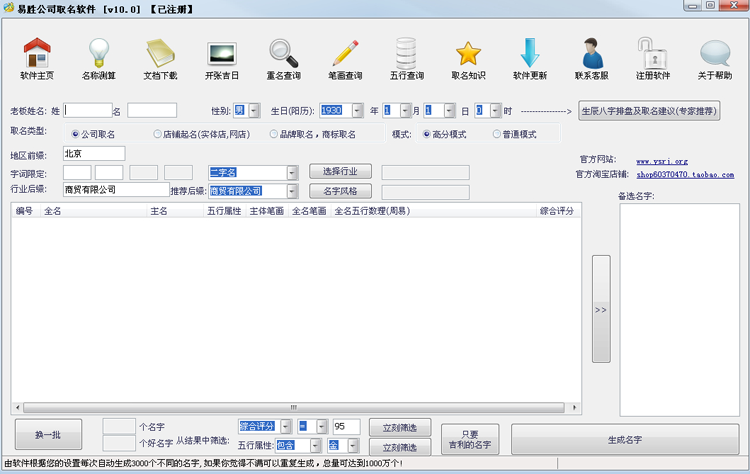
Task: Click the first 字词限定 box
Action: pyautogui.click(x=77, y=173)
